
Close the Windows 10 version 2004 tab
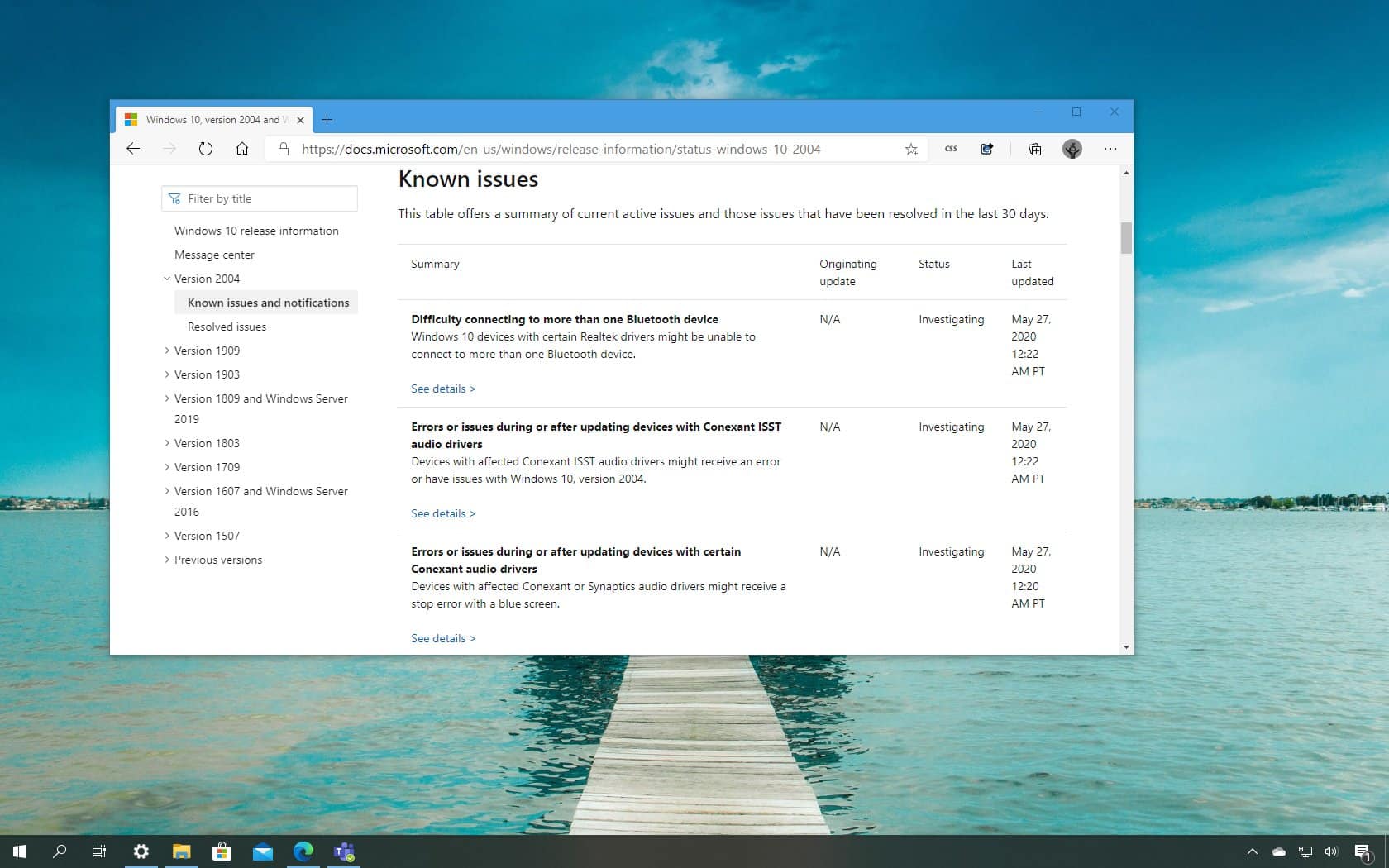(300, 120)
